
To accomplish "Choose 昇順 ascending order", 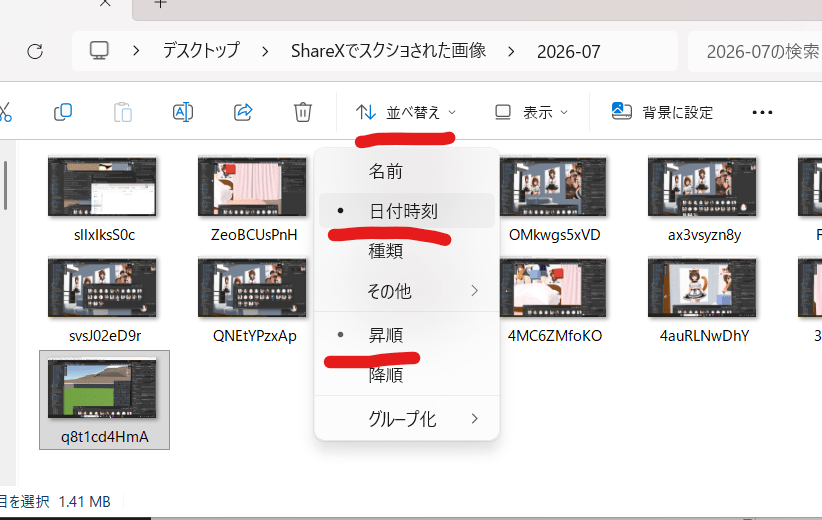I will [407, 335].
